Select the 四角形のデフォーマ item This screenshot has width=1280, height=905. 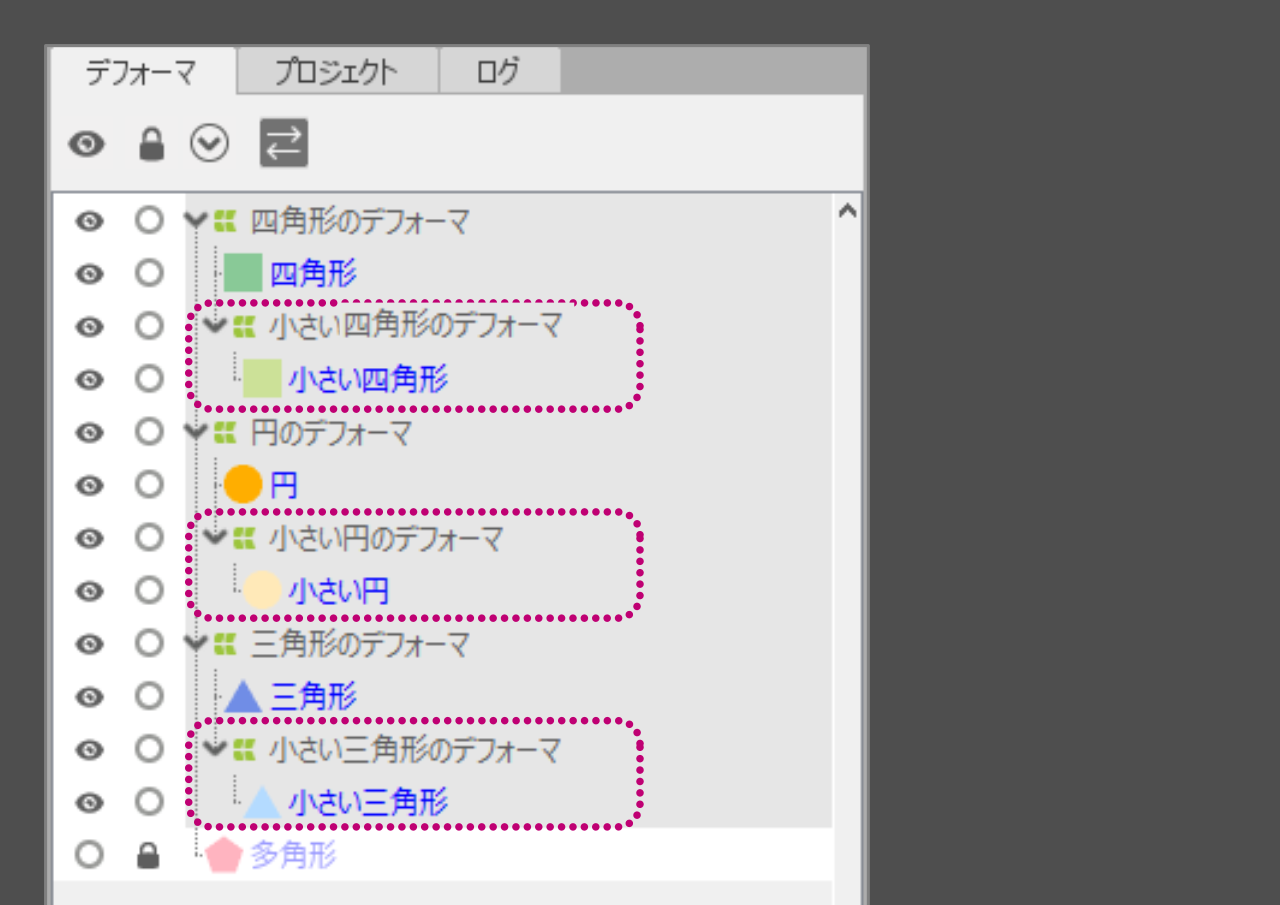(x=360, y=221)
